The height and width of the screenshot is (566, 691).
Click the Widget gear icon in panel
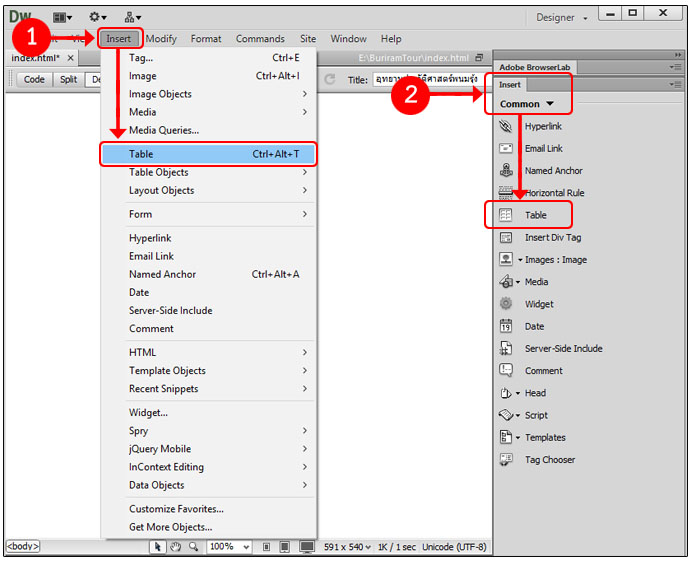click(506, 304)
